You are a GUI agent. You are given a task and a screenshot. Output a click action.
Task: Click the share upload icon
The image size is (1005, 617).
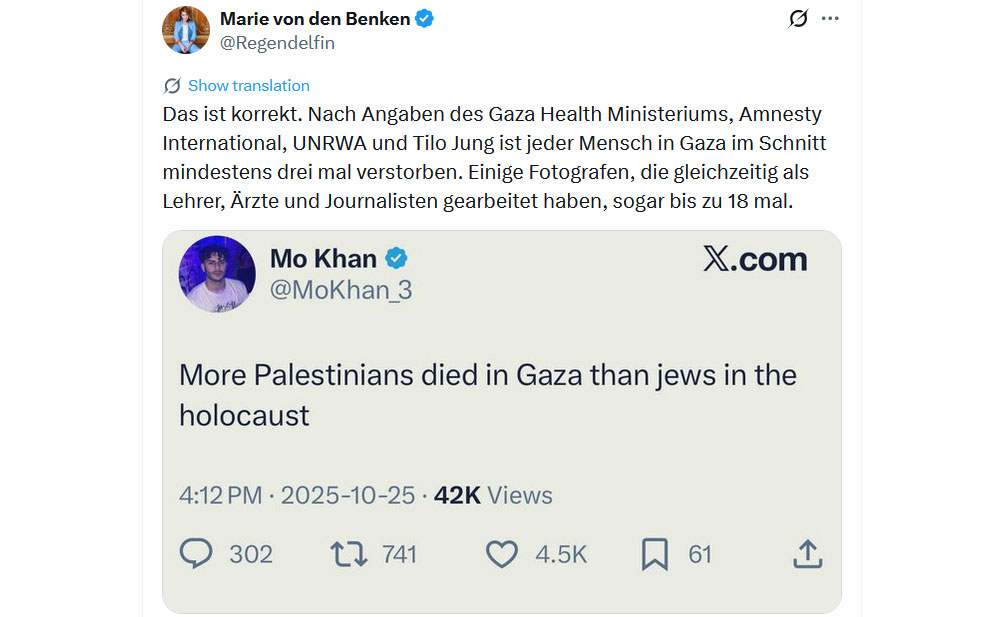click(x=807, y=554)
